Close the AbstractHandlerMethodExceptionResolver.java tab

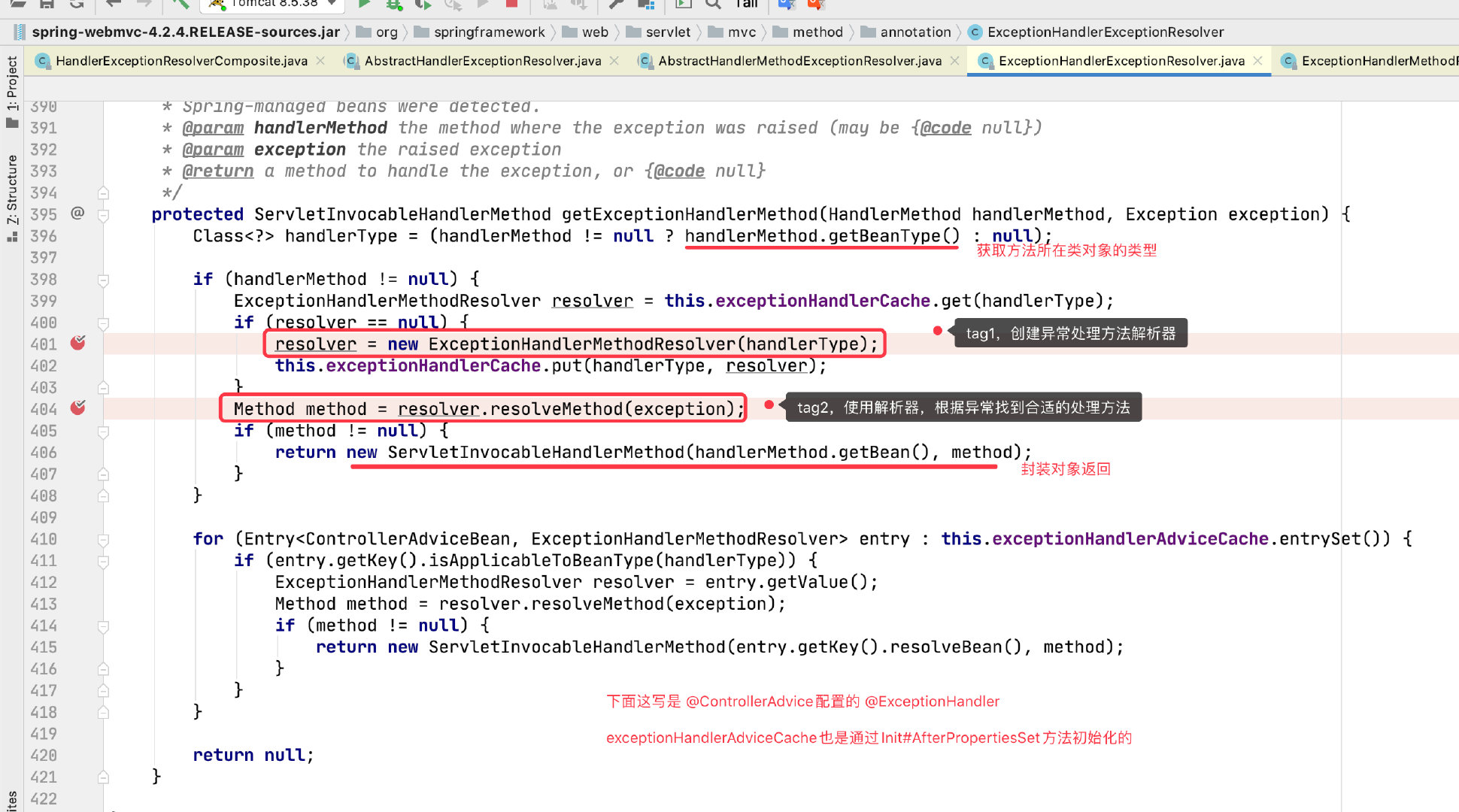pyautogui.click(x=955, y=61)
